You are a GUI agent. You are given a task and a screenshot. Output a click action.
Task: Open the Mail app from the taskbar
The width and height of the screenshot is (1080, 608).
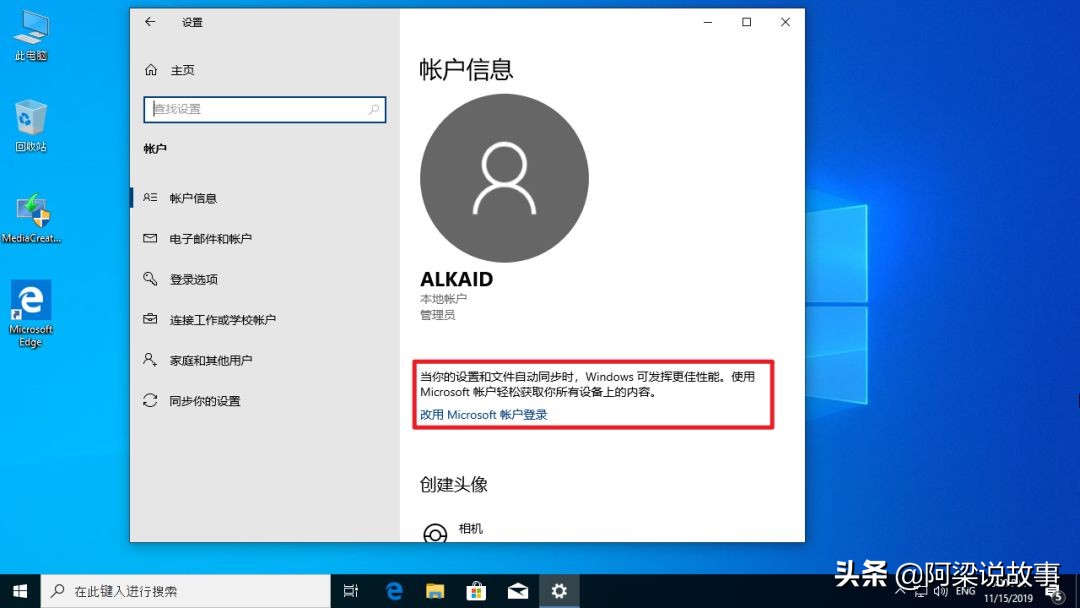pyautogui.click(x=517, y=591)
